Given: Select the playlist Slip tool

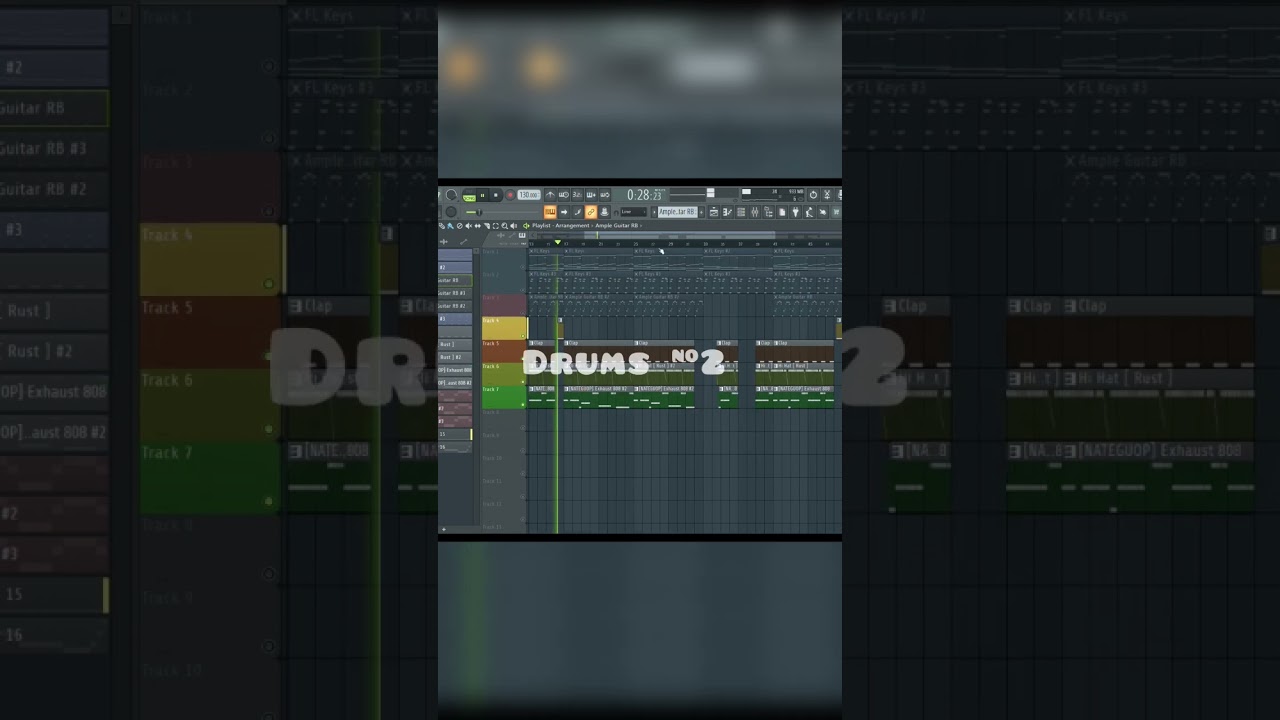Looking at the screenshot, I should 477,226.
